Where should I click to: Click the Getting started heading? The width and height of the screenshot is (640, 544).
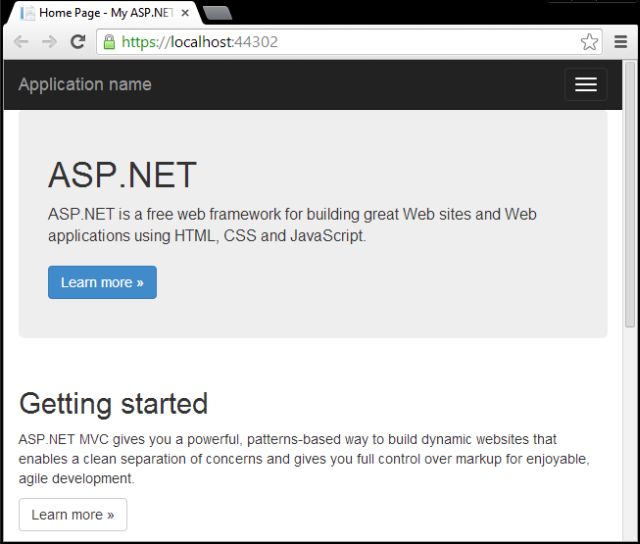click(x=113, y=404)
